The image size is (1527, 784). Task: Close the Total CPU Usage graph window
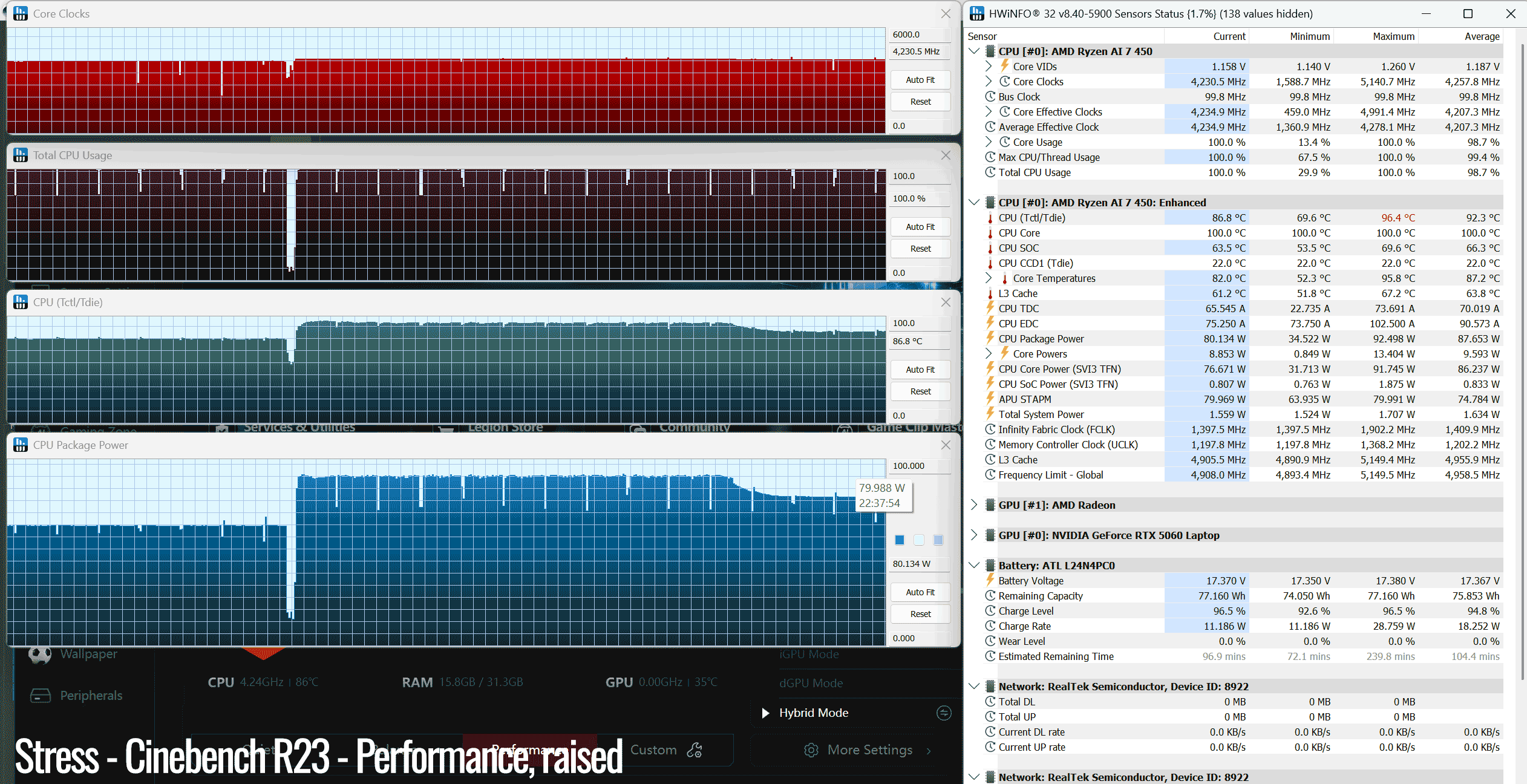(x=946, y=155)
